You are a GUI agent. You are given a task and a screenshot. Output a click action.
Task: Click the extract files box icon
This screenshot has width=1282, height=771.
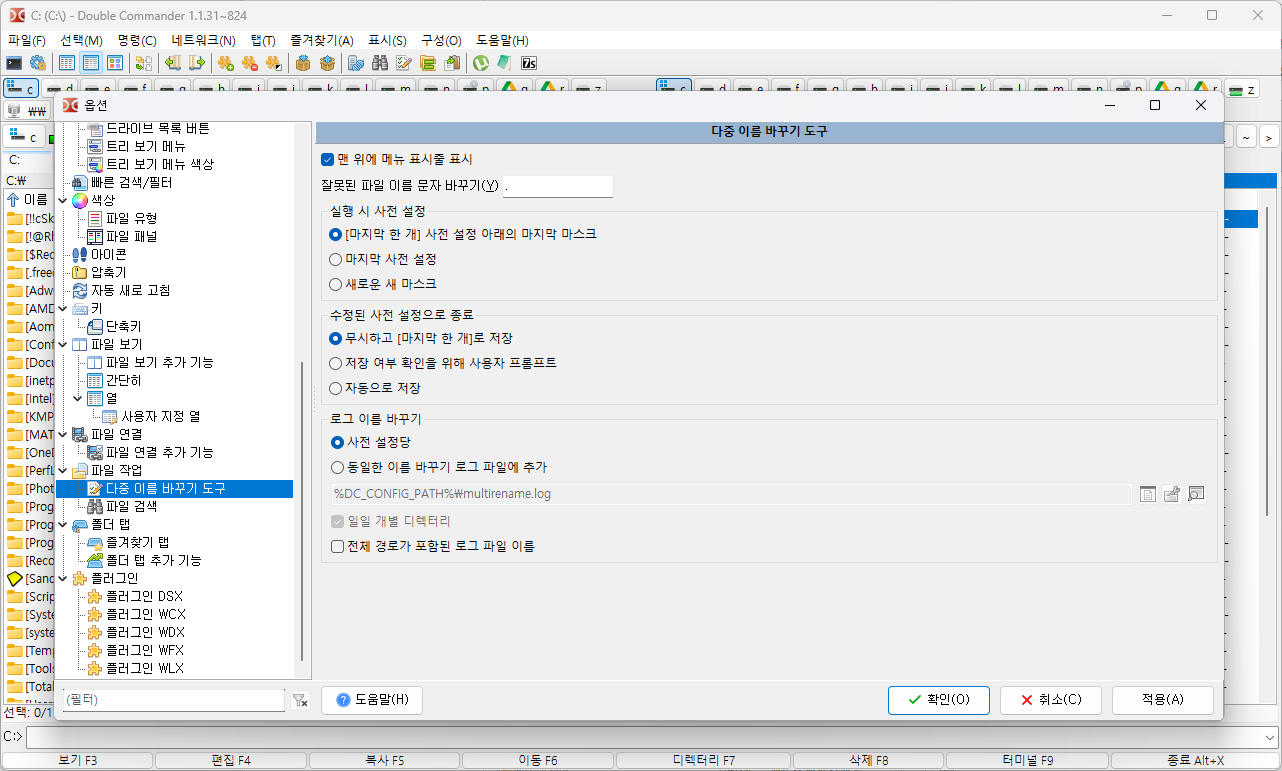[x=326, y=63]
